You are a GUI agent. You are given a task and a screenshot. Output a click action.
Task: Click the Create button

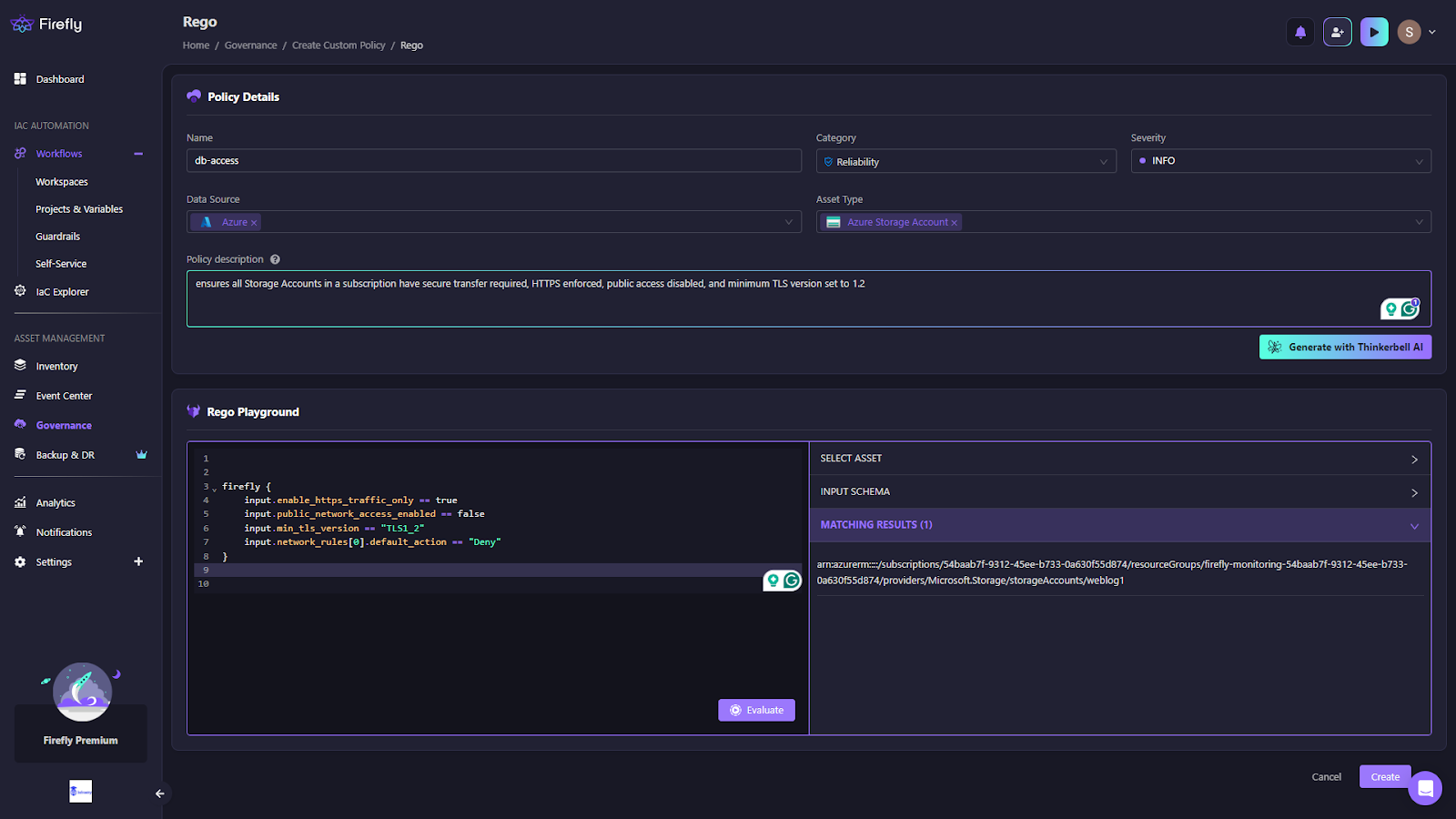click(x=1385, y=777)
